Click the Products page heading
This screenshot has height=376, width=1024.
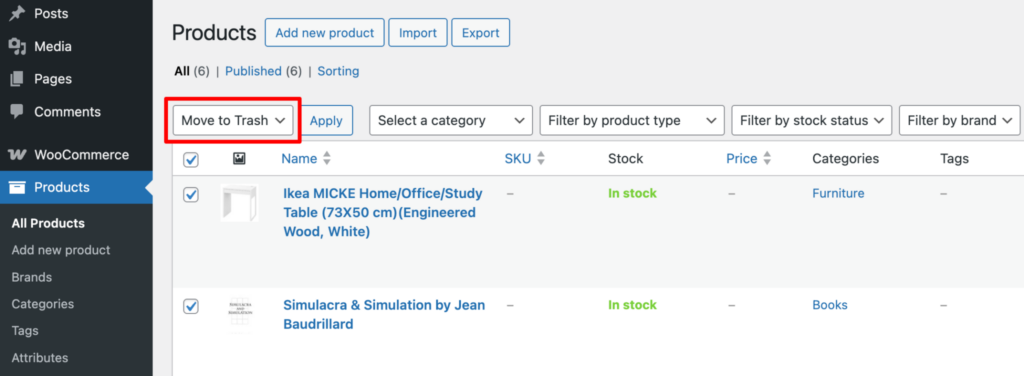[214, 33]
